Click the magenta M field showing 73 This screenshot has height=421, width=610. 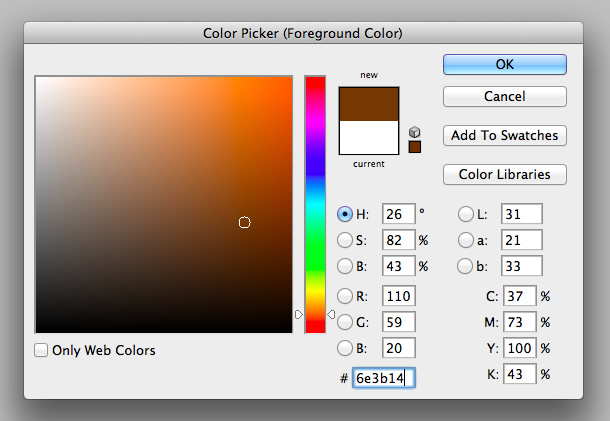520,322
